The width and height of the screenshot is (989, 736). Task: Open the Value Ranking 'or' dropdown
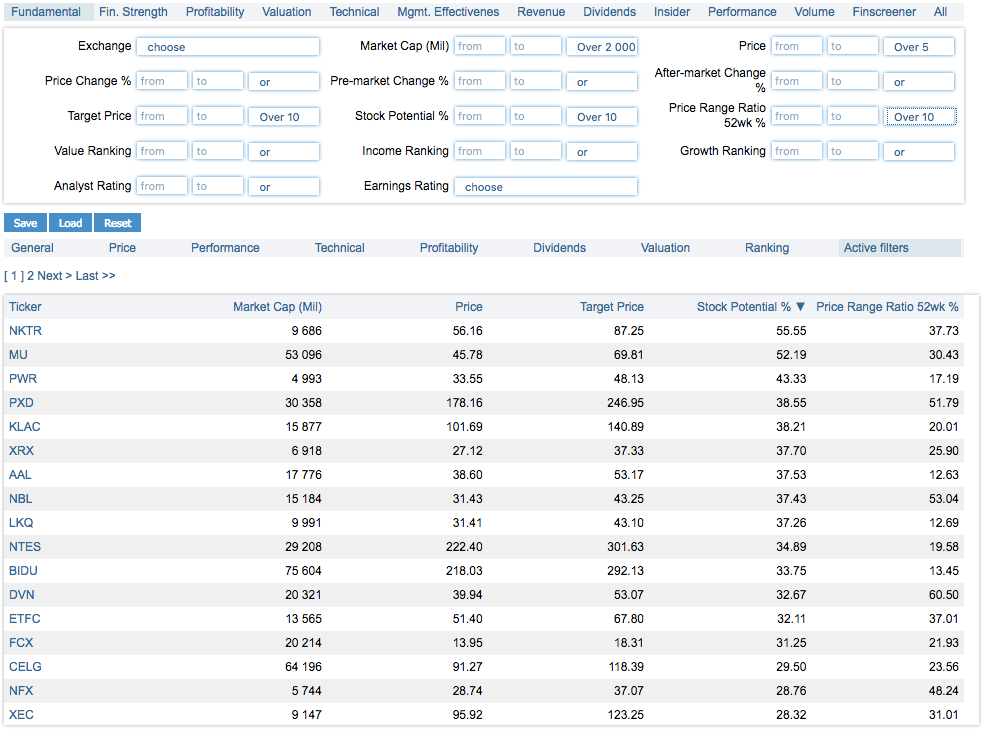(284, 151)
